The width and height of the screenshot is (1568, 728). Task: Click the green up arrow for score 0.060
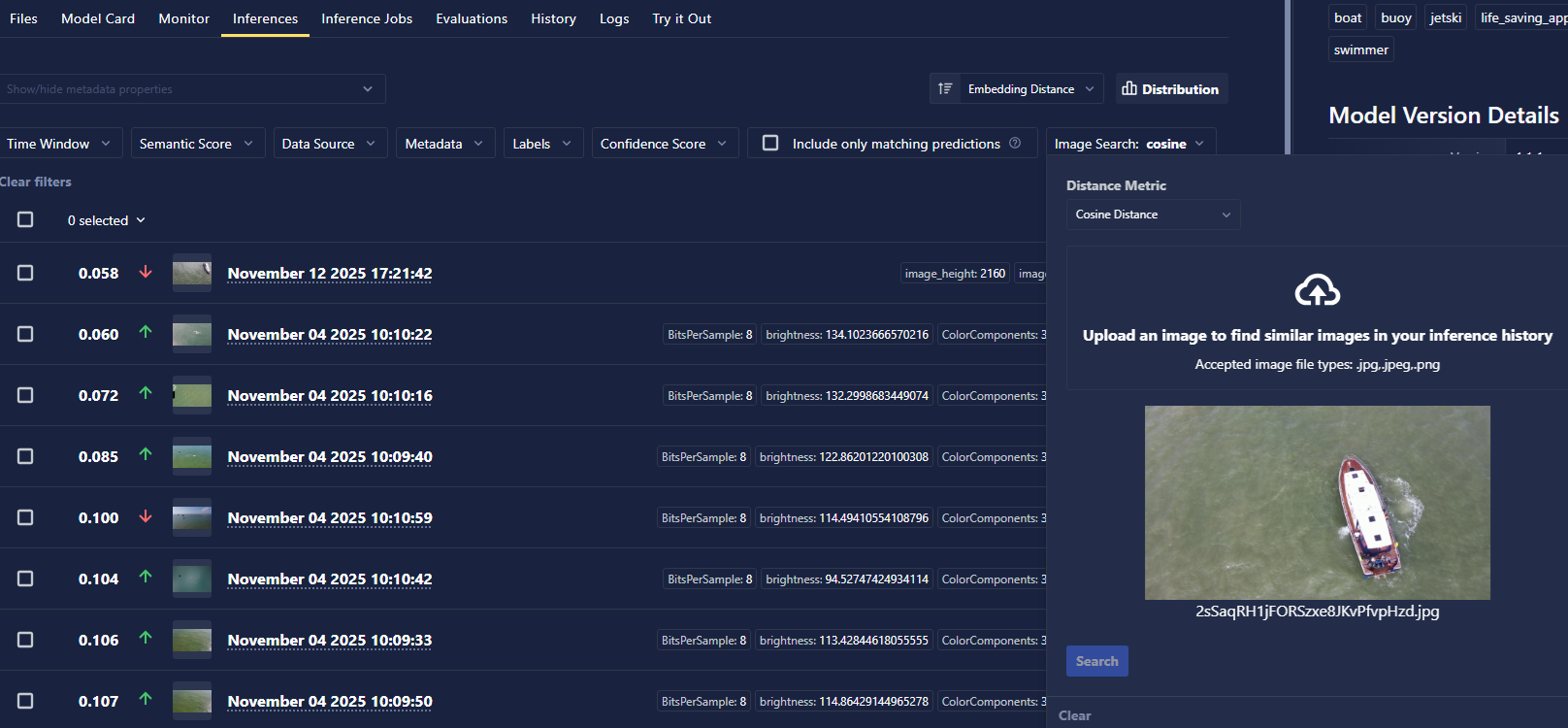point(146,332)
